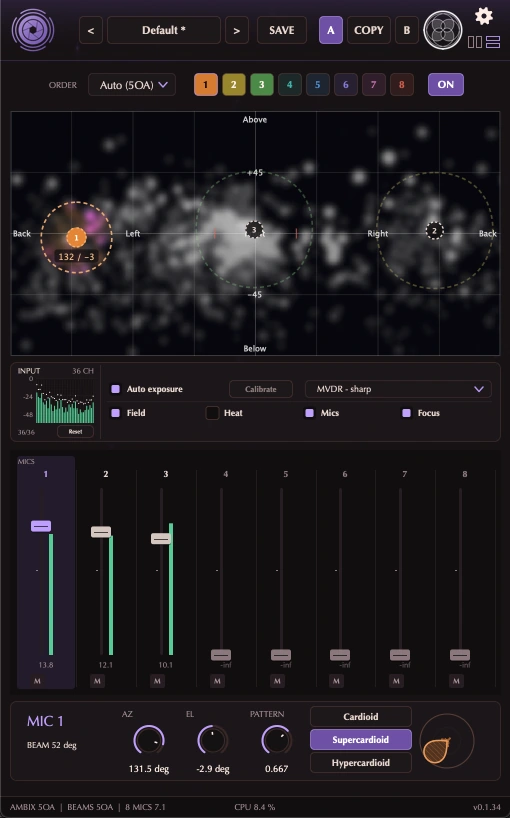The height and width of the screenshot is (818, 510).
Task: Select mic 2 marker on sound field
Action: [434, 231]
